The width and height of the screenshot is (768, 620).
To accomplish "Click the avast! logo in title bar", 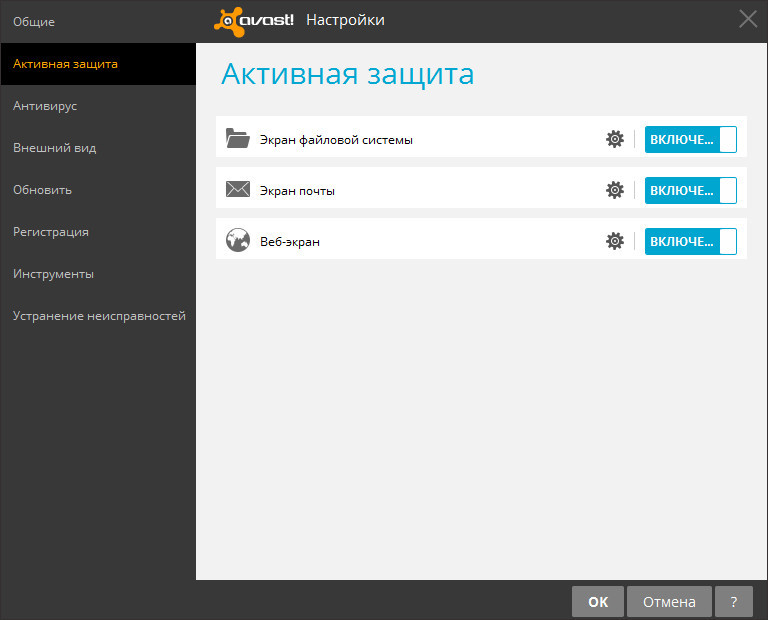I will pyautogui.click(x=254, y=20).
